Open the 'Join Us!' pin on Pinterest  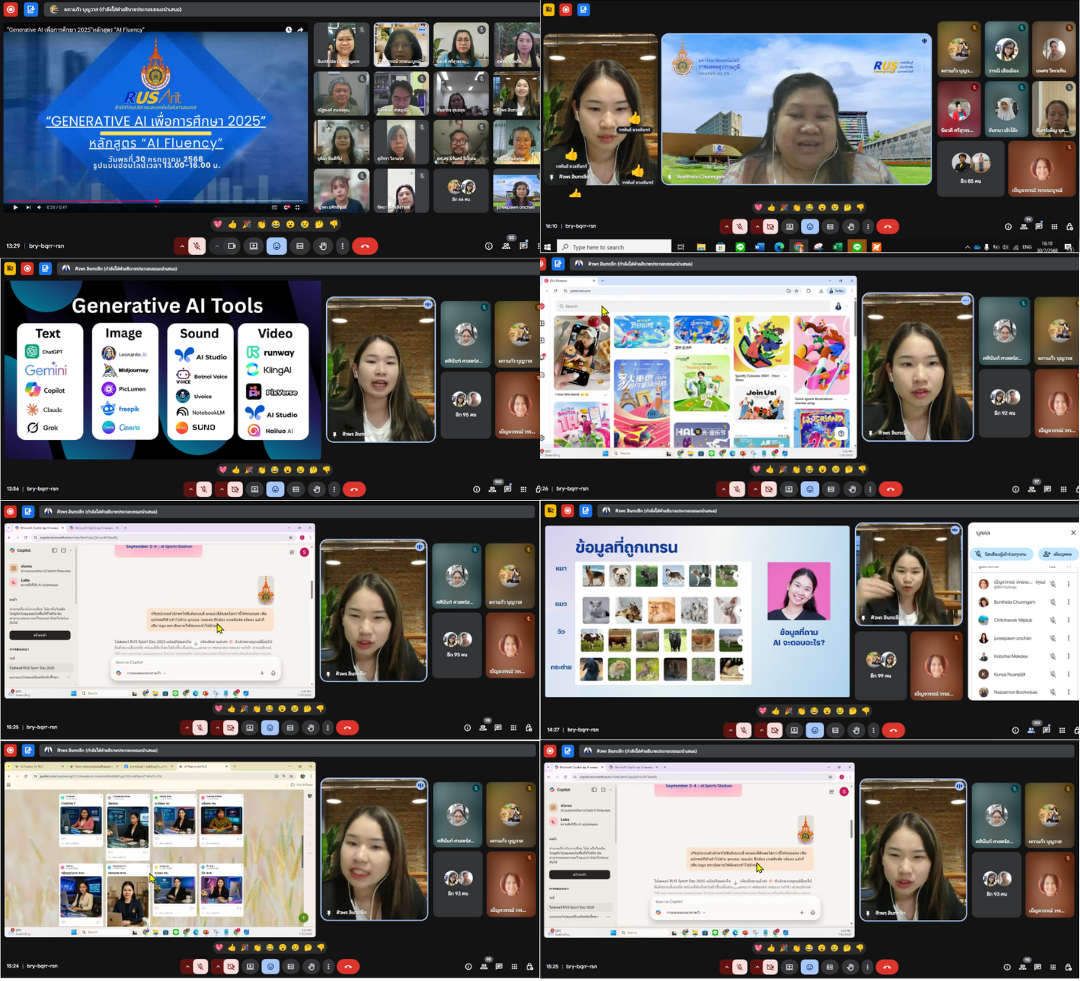(761, 404)
